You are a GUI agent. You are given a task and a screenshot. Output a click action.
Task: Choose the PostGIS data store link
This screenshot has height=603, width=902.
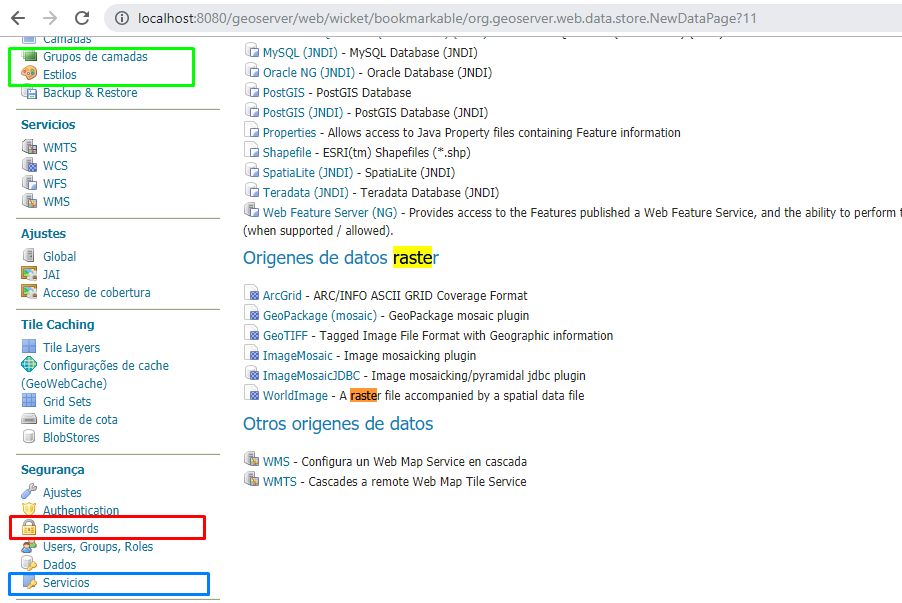284,93
